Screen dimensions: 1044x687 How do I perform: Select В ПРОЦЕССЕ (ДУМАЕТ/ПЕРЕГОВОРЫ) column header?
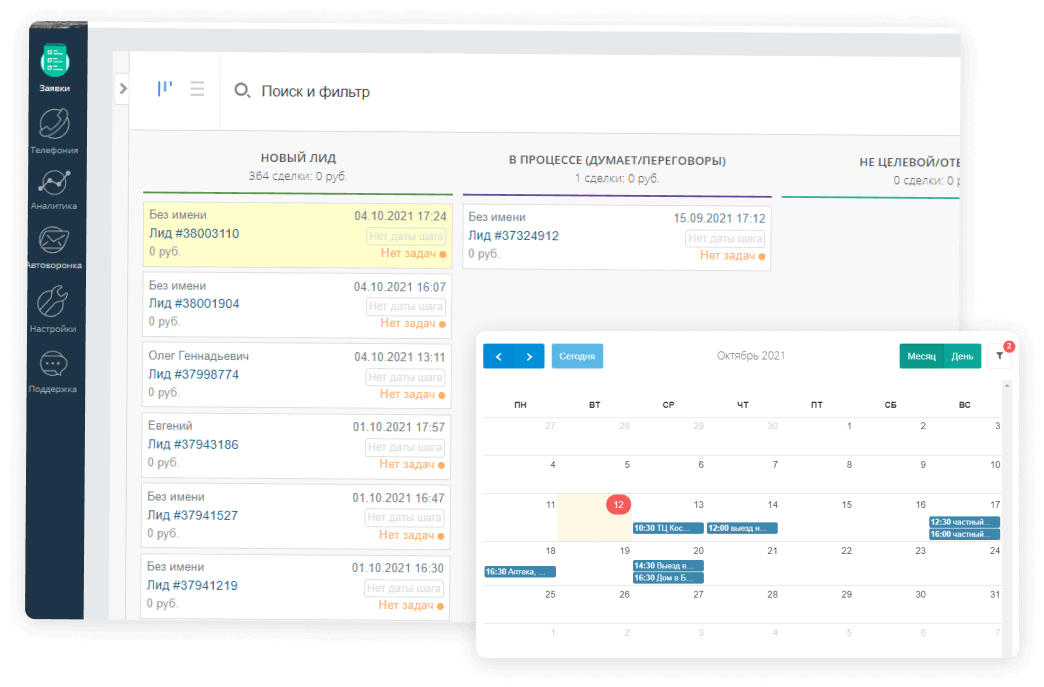(x=617, y=160)
